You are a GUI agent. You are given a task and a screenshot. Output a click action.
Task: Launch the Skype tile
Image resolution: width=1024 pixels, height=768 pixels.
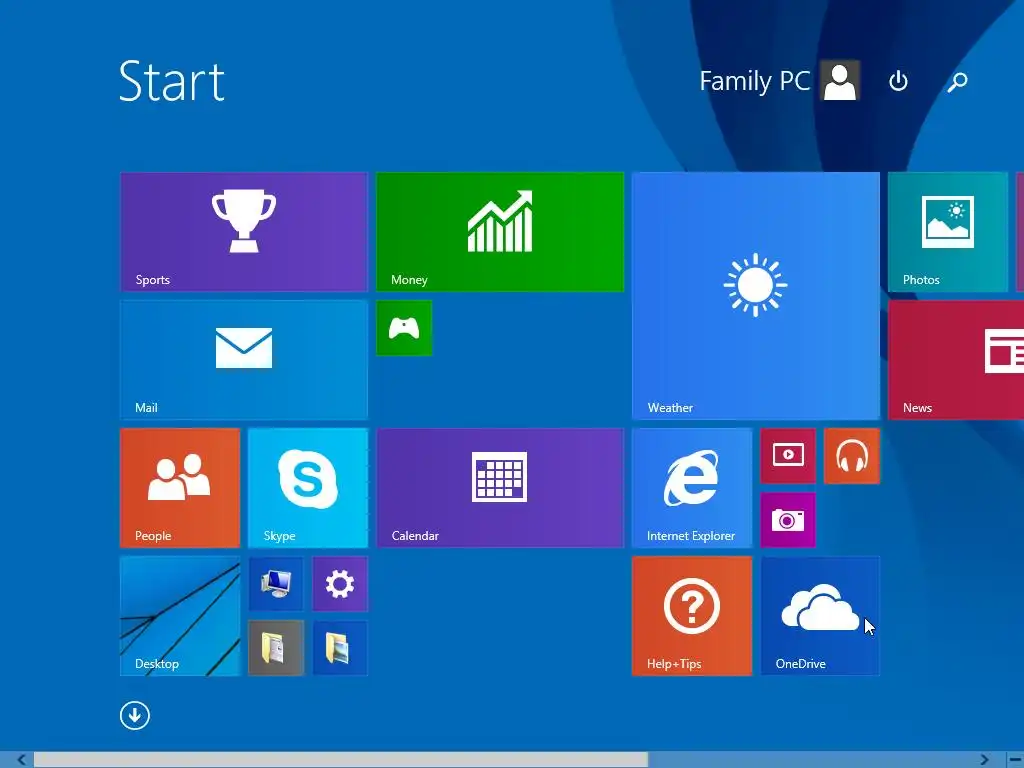(308, 488)
